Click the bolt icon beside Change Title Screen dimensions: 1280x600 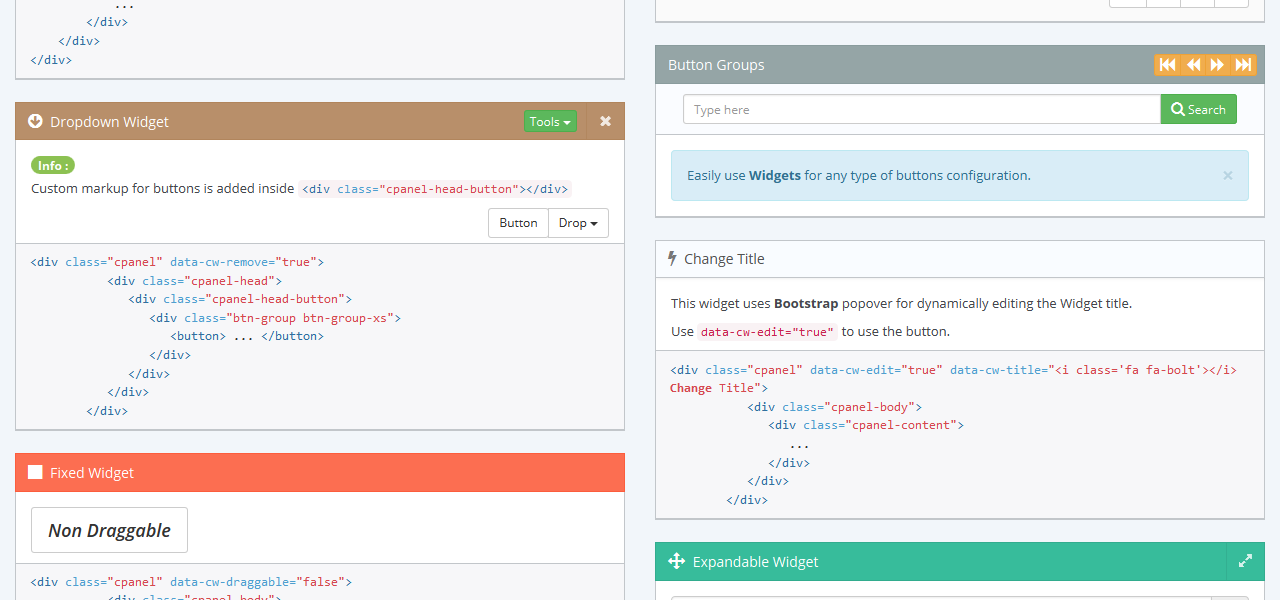[x=672, y=258]
